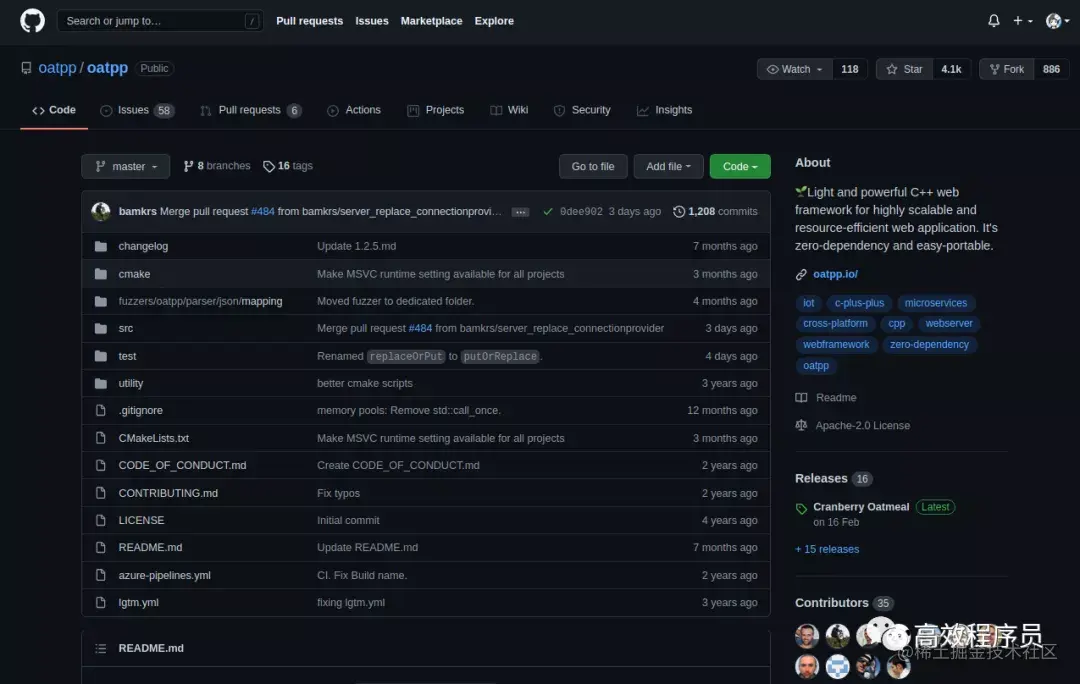
Task: Select the microservices topic tag
Action: 935,303
